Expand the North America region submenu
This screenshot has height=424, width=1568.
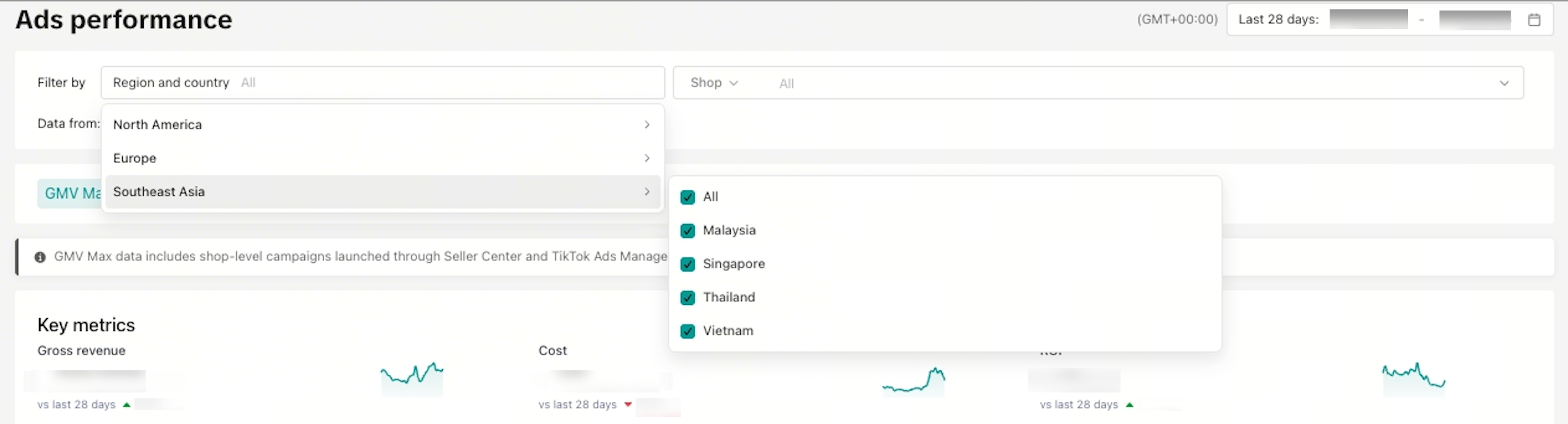point(647,125)
